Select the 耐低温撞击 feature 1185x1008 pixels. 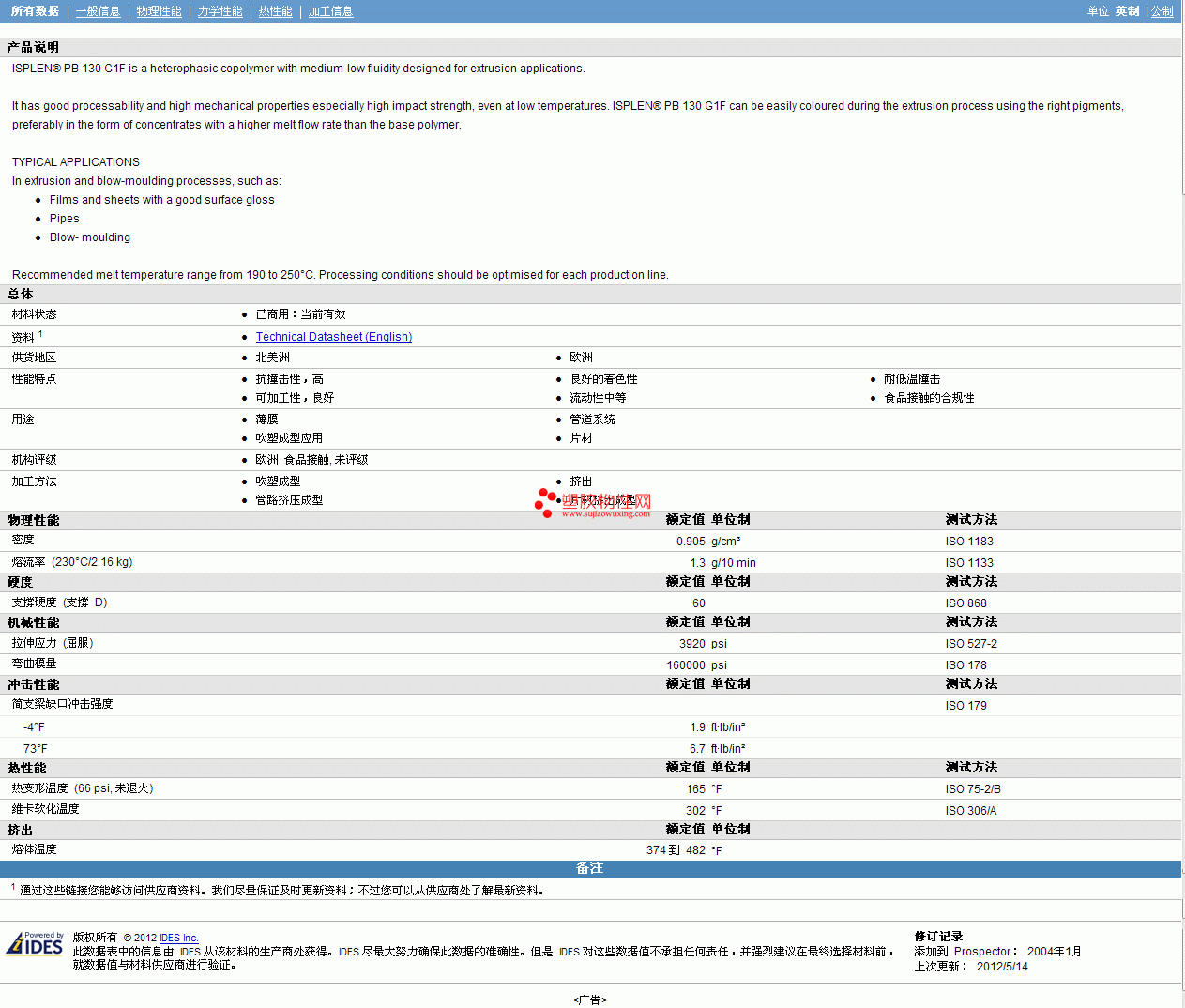912,379
